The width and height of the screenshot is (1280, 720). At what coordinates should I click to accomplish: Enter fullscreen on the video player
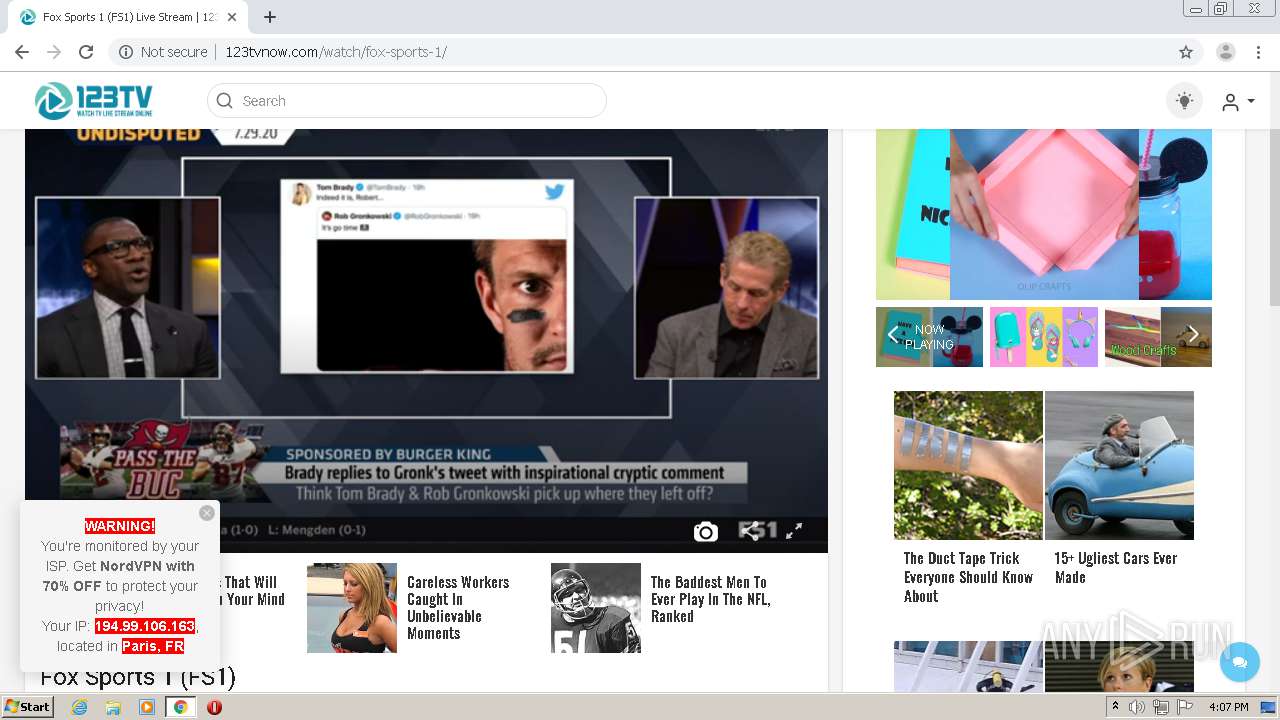tap(794, 531)
